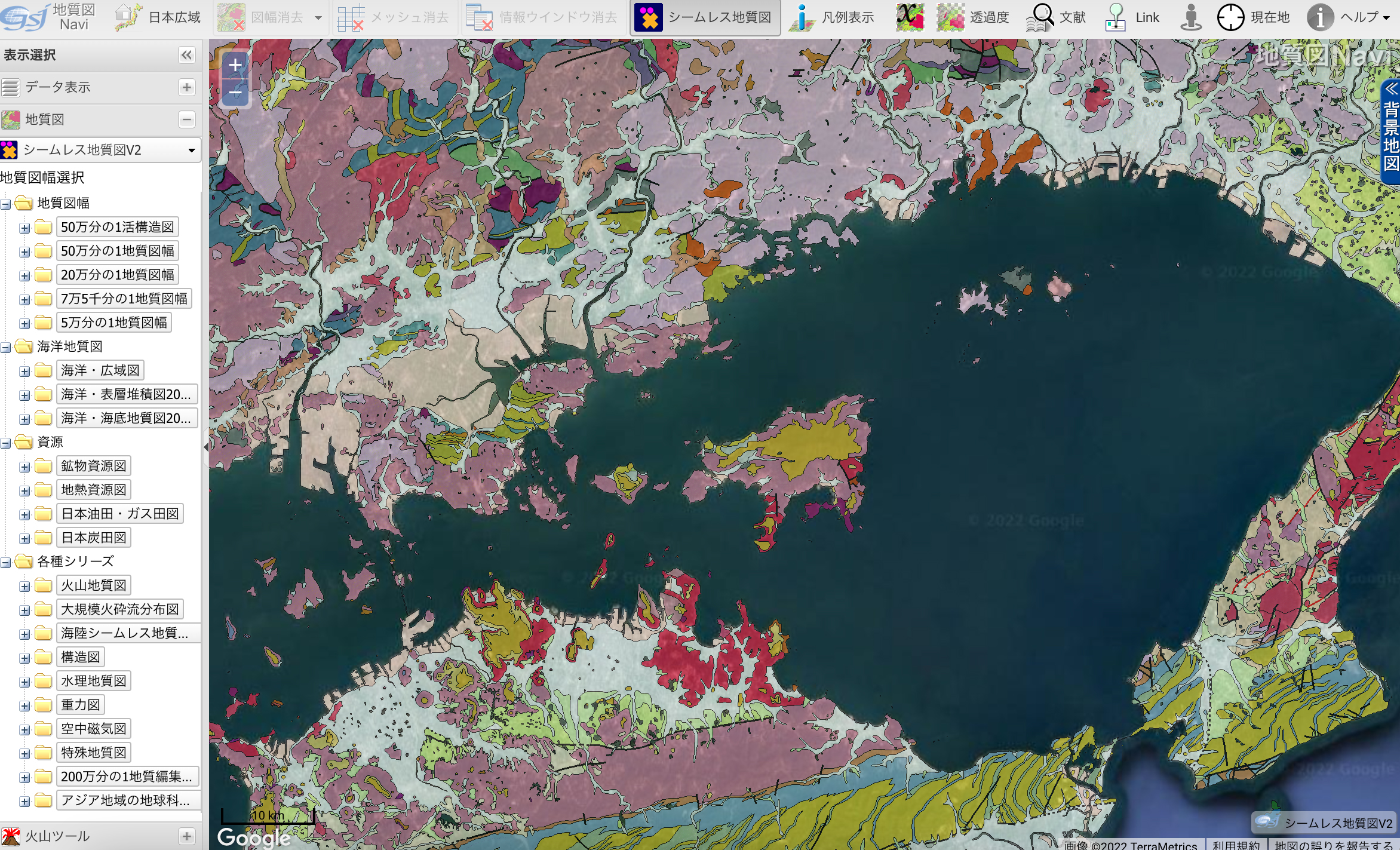Select the 鉱物資源図 tree item
This screenshot has height=850, width=1400.
pos(93,466)
